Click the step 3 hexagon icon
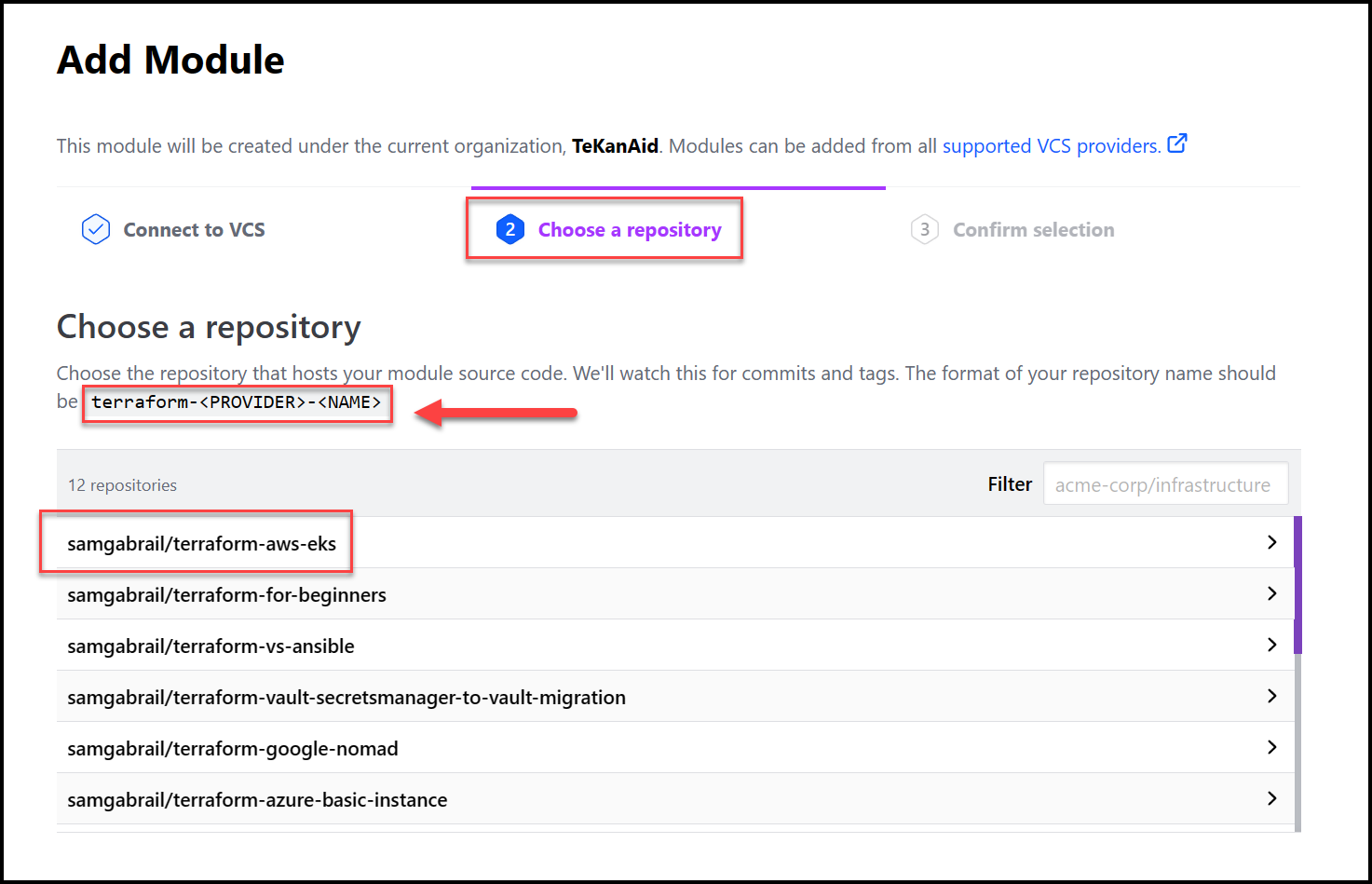The height and width of the screenshot is (884, 1372). (x=924, y=229)
